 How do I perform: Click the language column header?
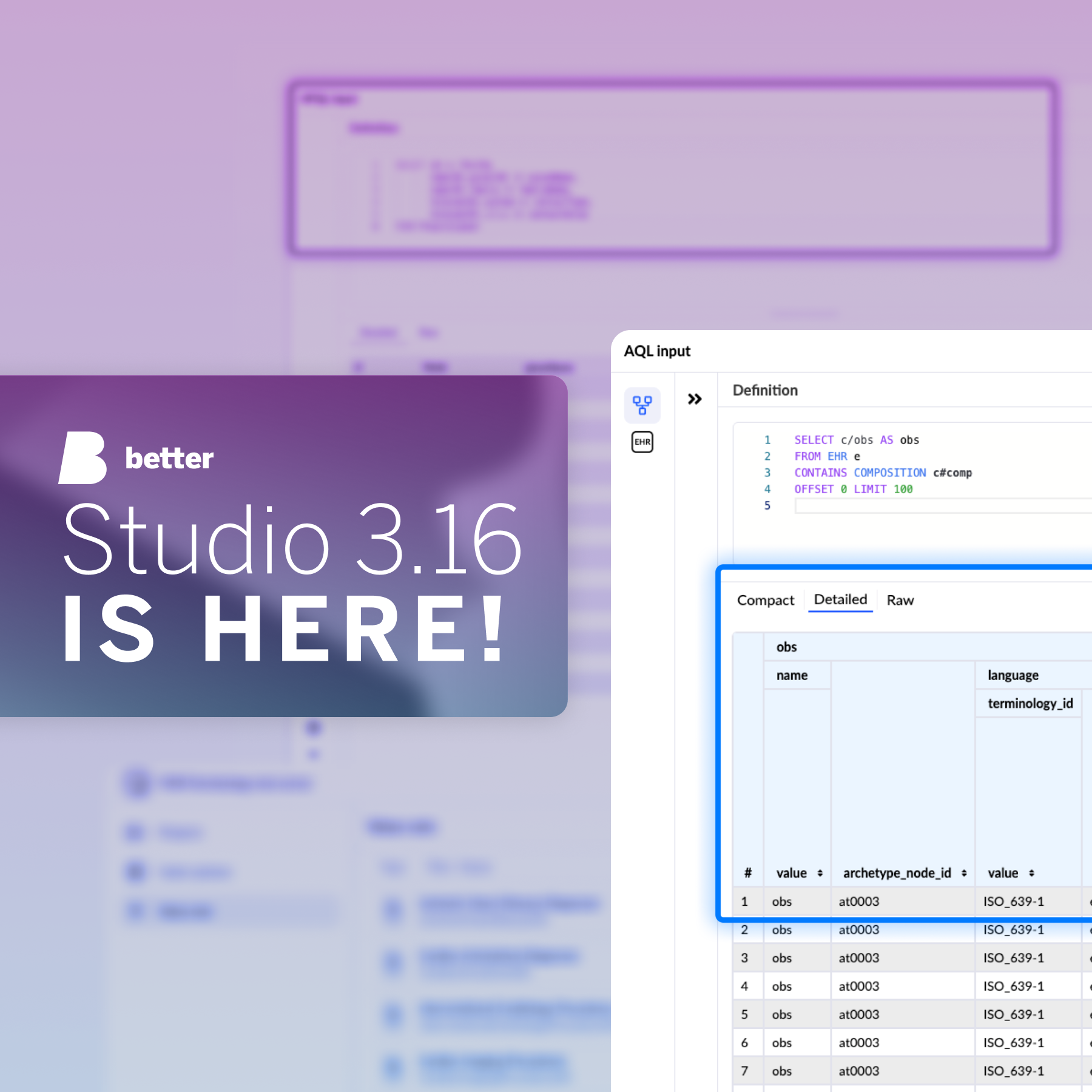[x=1013, y=675]
